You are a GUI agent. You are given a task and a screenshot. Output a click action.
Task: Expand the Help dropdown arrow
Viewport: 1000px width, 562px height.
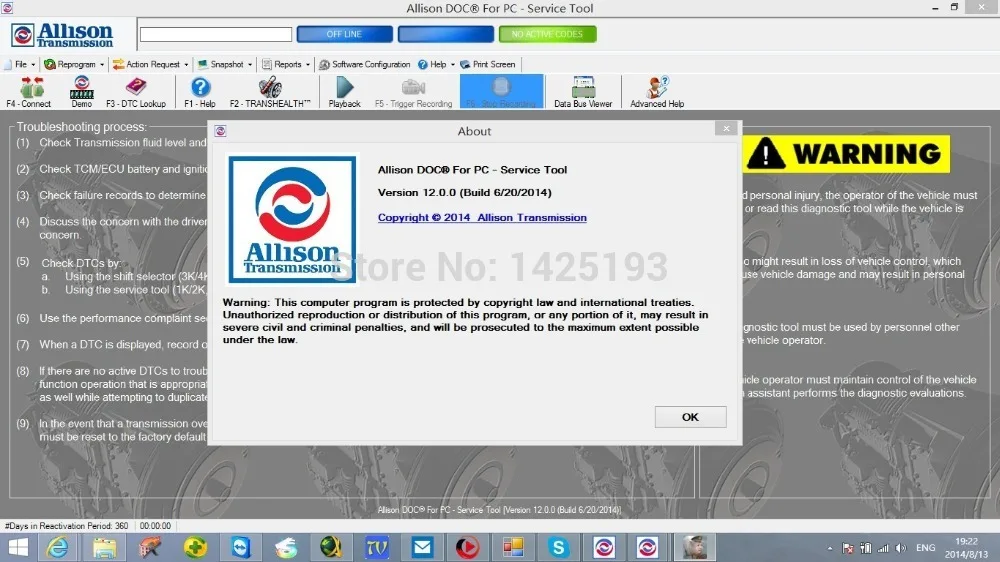(453, 64)
